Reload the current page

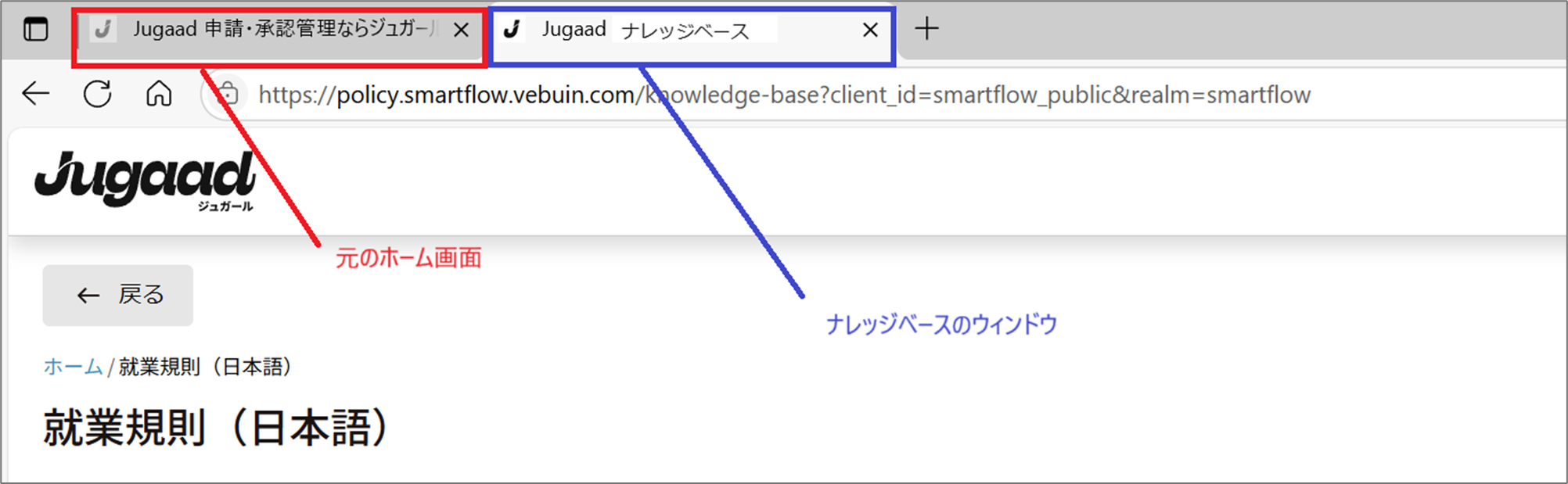[98, 94]
